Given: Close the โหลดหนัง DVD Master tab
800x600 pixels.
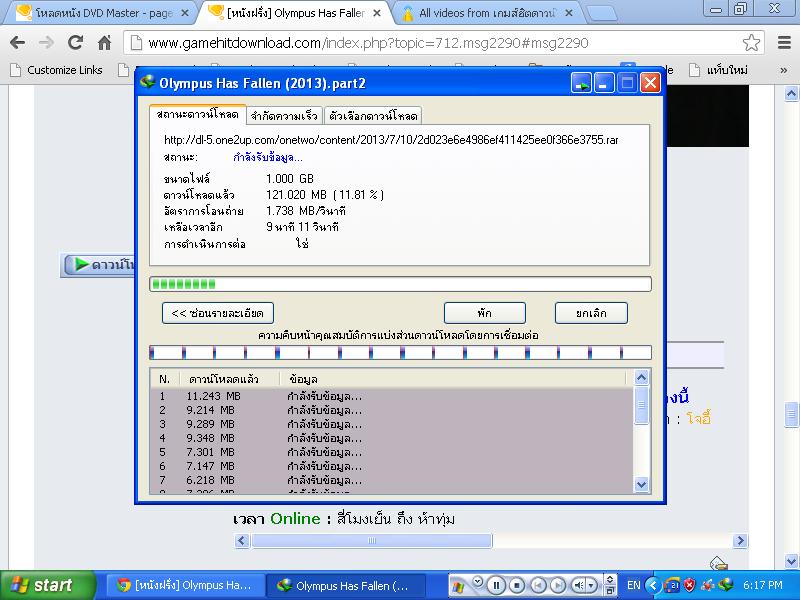Looking at the screenshot, I should (185, 13).
